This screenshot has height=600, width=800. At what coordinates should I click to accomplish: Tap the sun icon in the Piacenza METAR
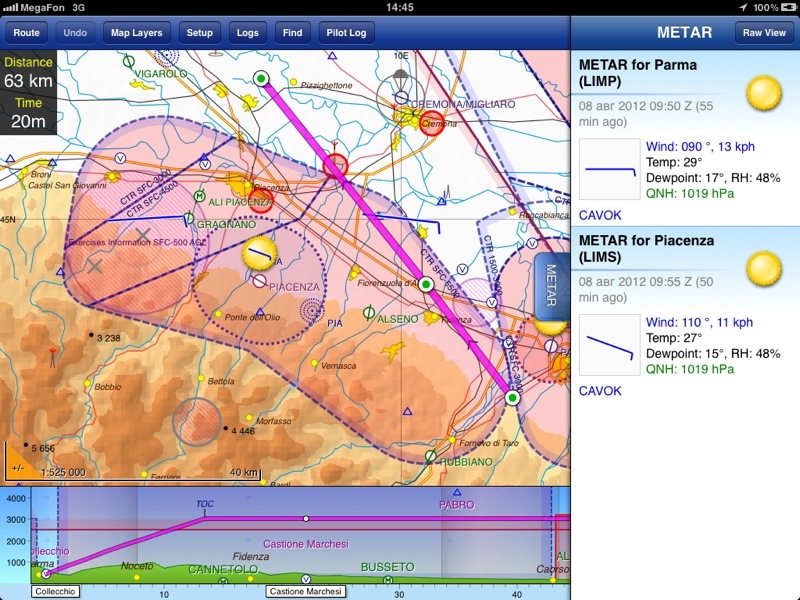765,268
